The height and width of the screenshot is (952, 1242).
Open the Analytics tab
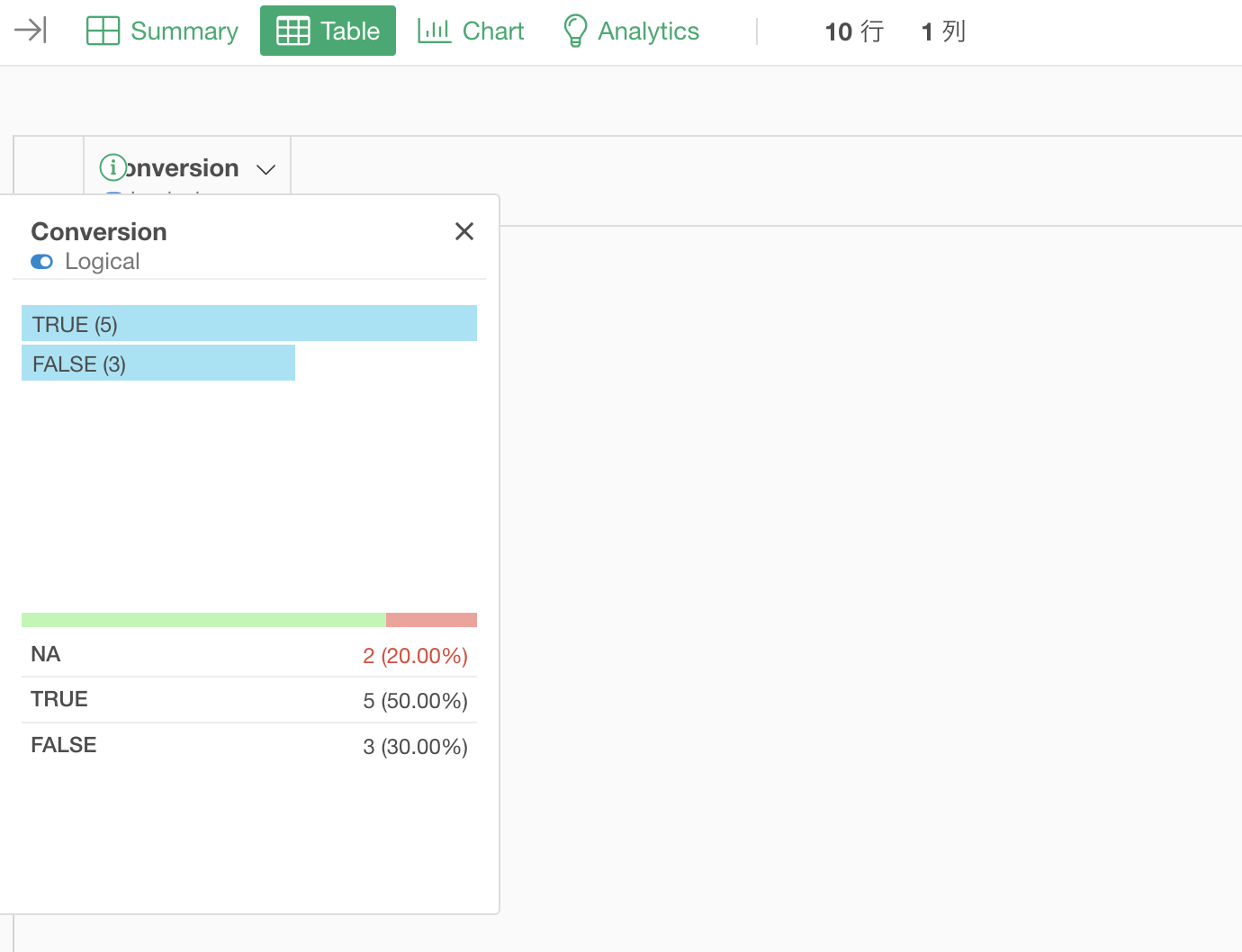click(648, 31)
